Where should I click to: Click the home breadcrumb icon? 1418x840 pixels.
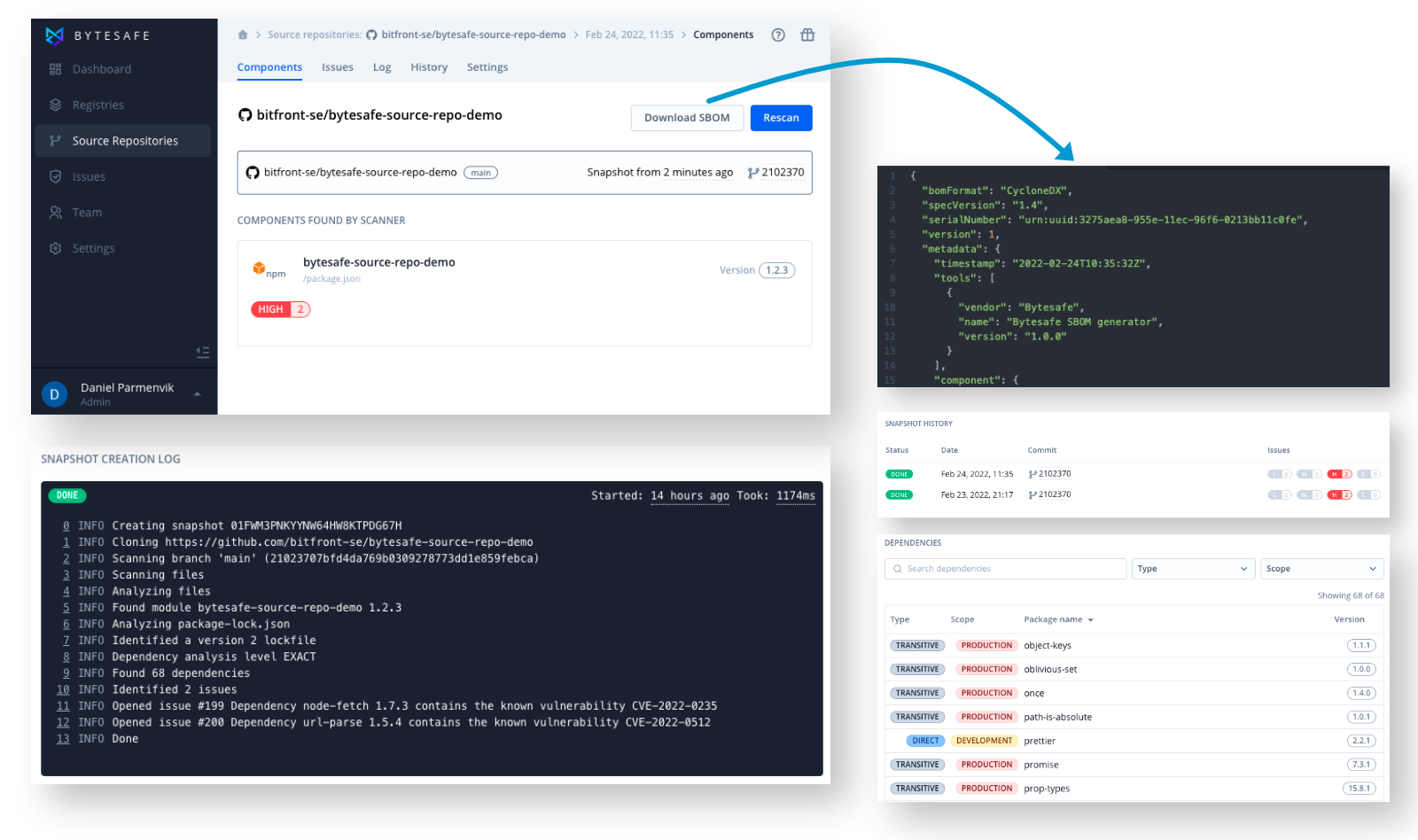pyautogui.click(x=243, y=35)
